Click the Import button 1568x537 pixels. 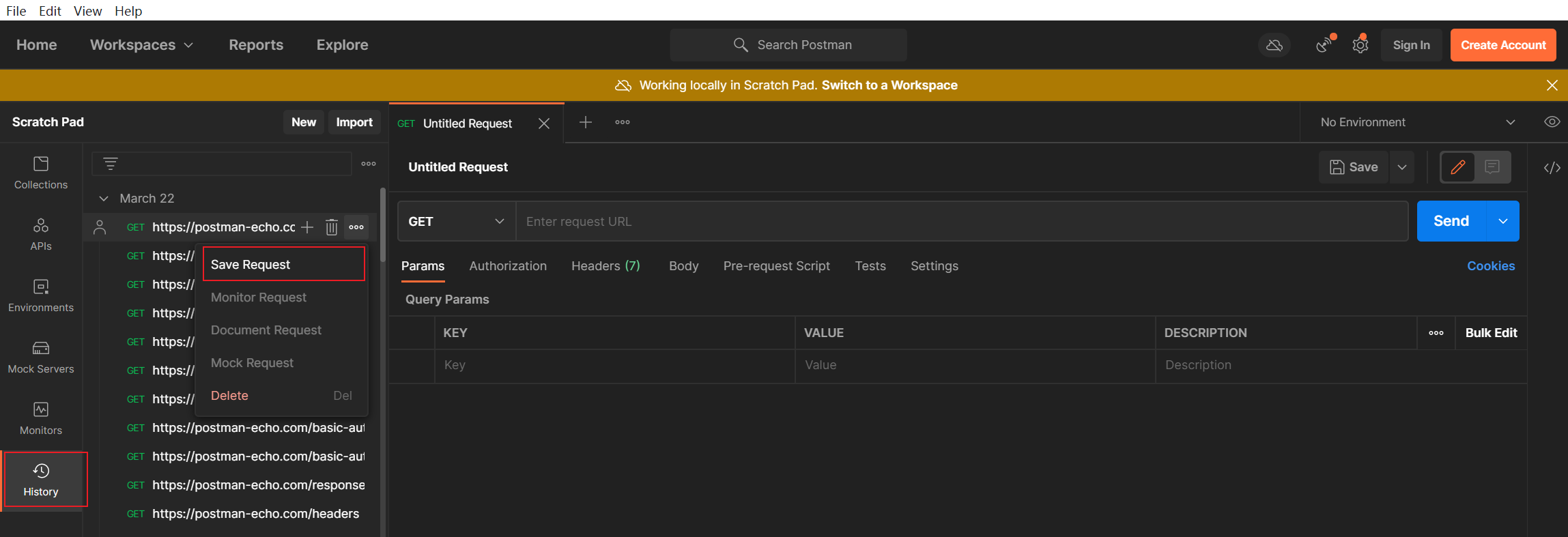354,122
